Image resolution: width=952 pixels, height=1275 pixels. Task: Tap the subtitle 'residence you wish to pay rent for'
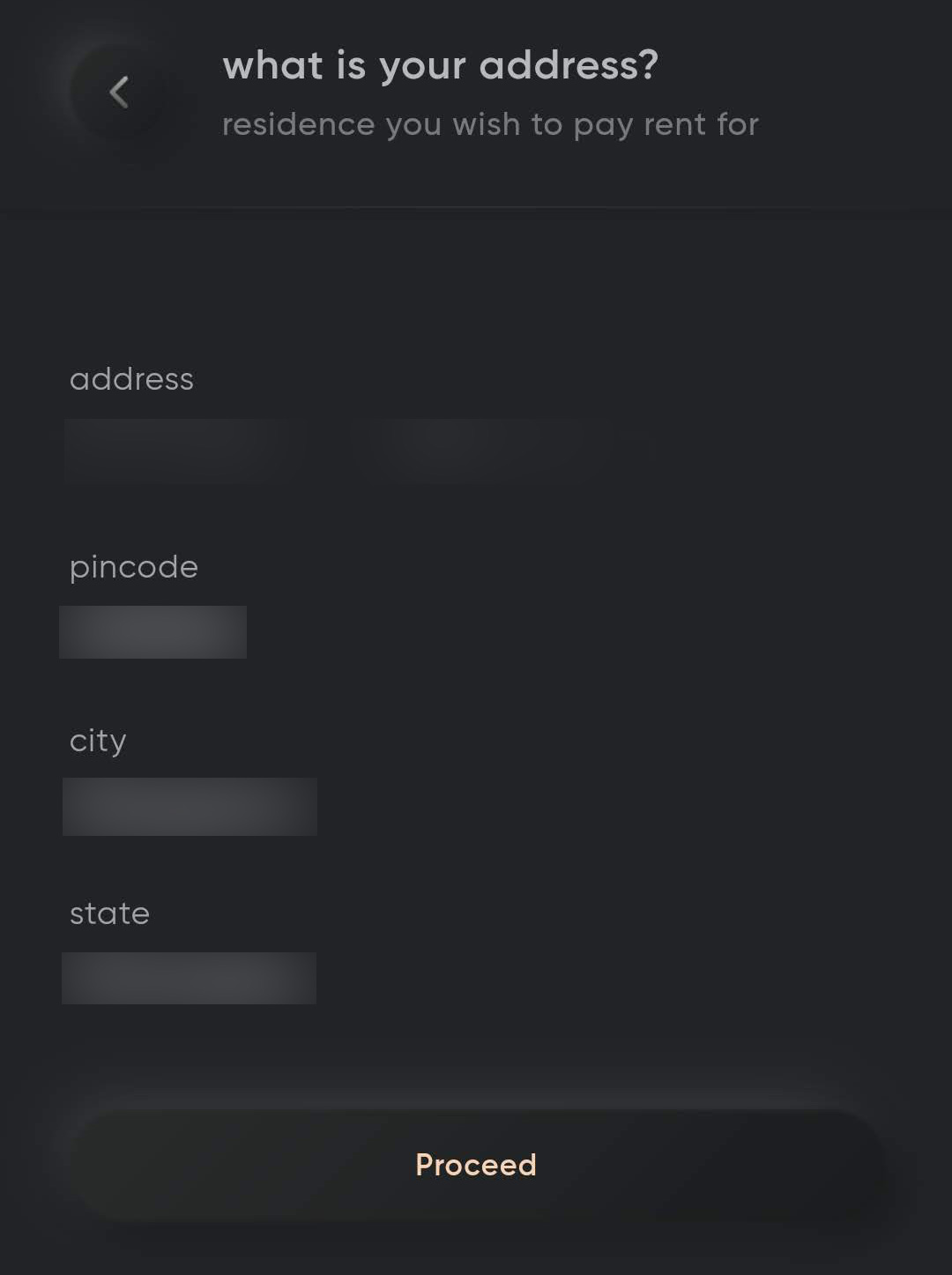[489, 123]
